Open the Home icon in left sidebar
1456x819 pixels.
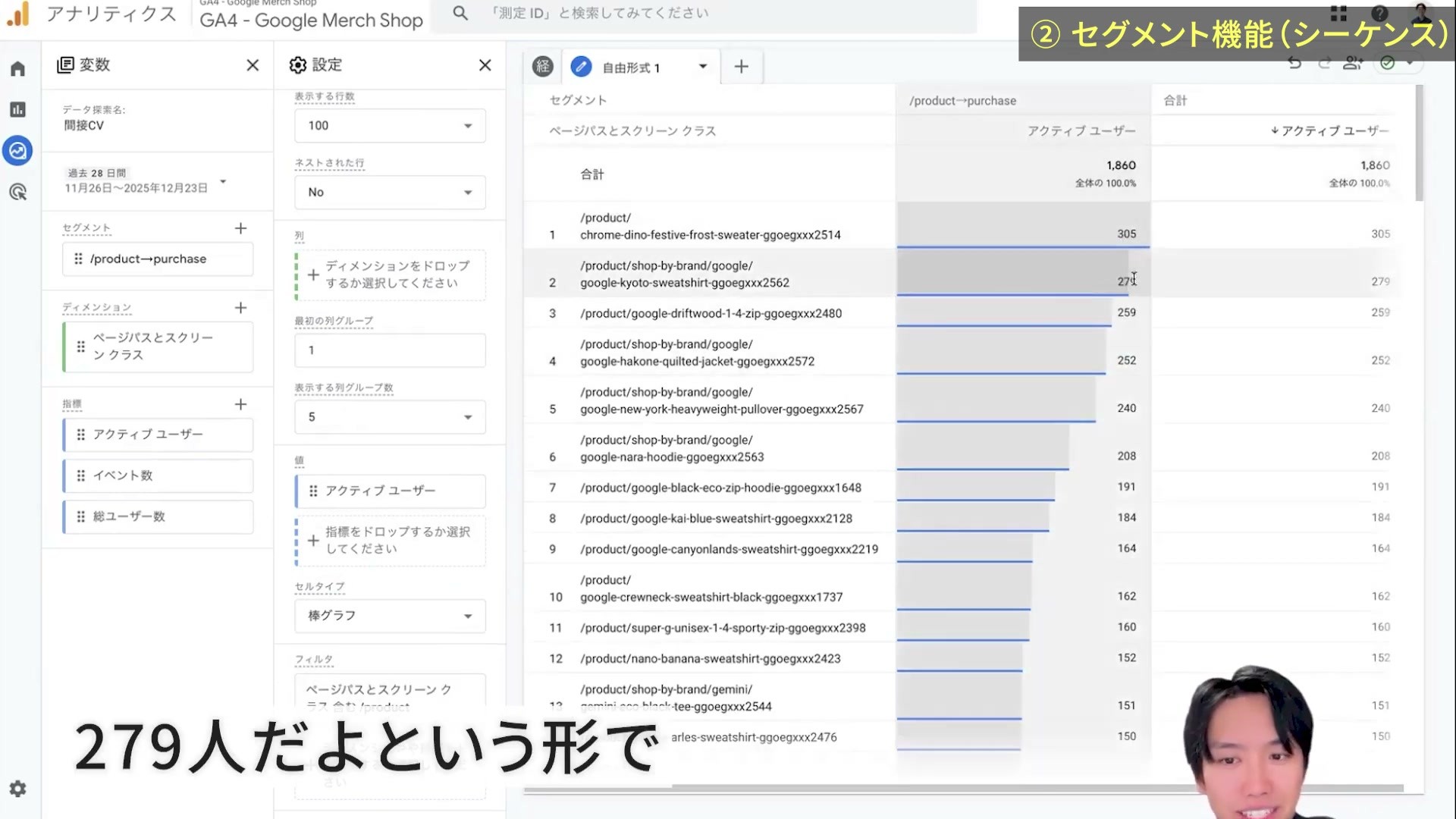point(17,69)
